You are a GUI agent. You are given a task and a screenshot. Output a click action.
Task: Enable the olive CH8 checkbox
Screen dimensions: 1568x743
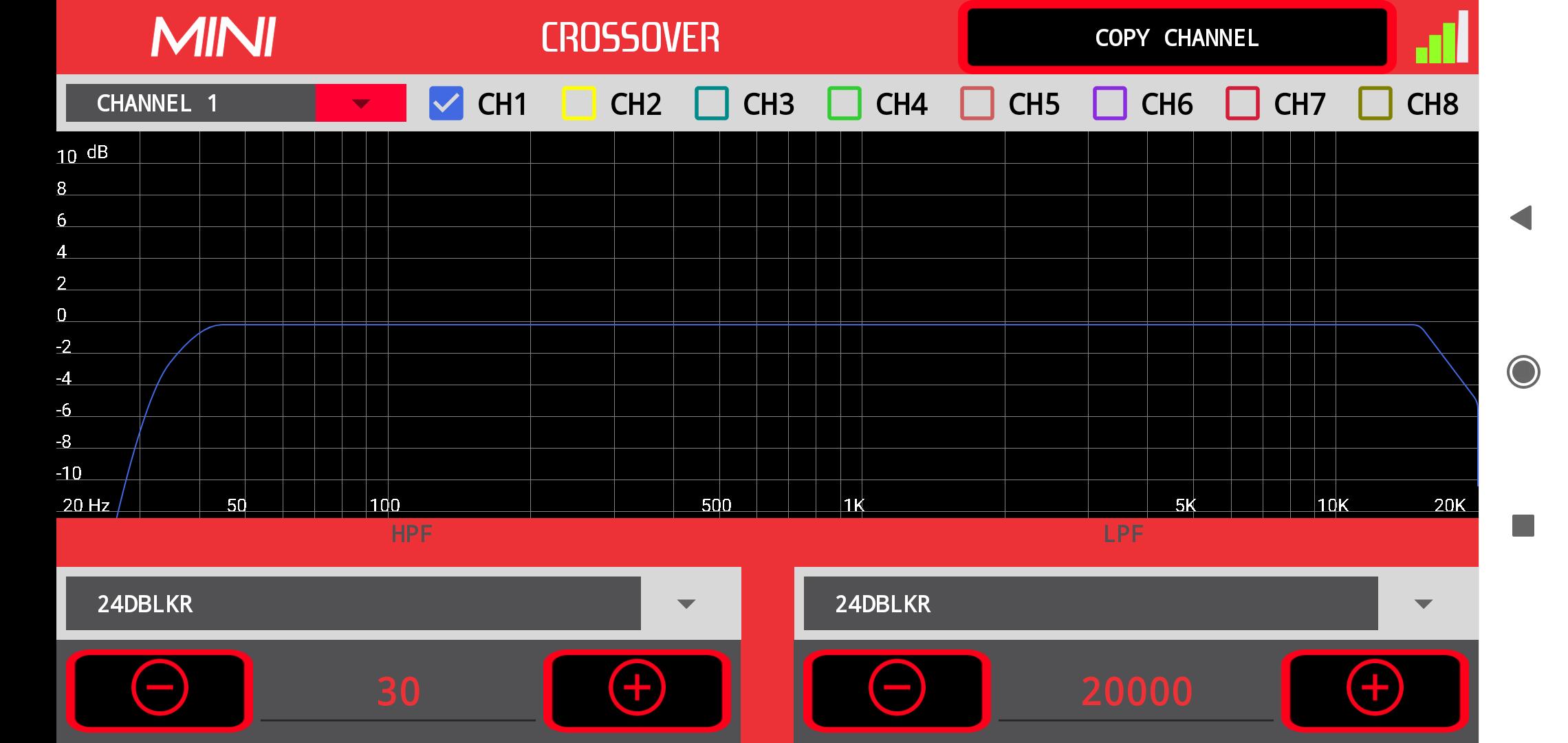[x=1375, y=104]
